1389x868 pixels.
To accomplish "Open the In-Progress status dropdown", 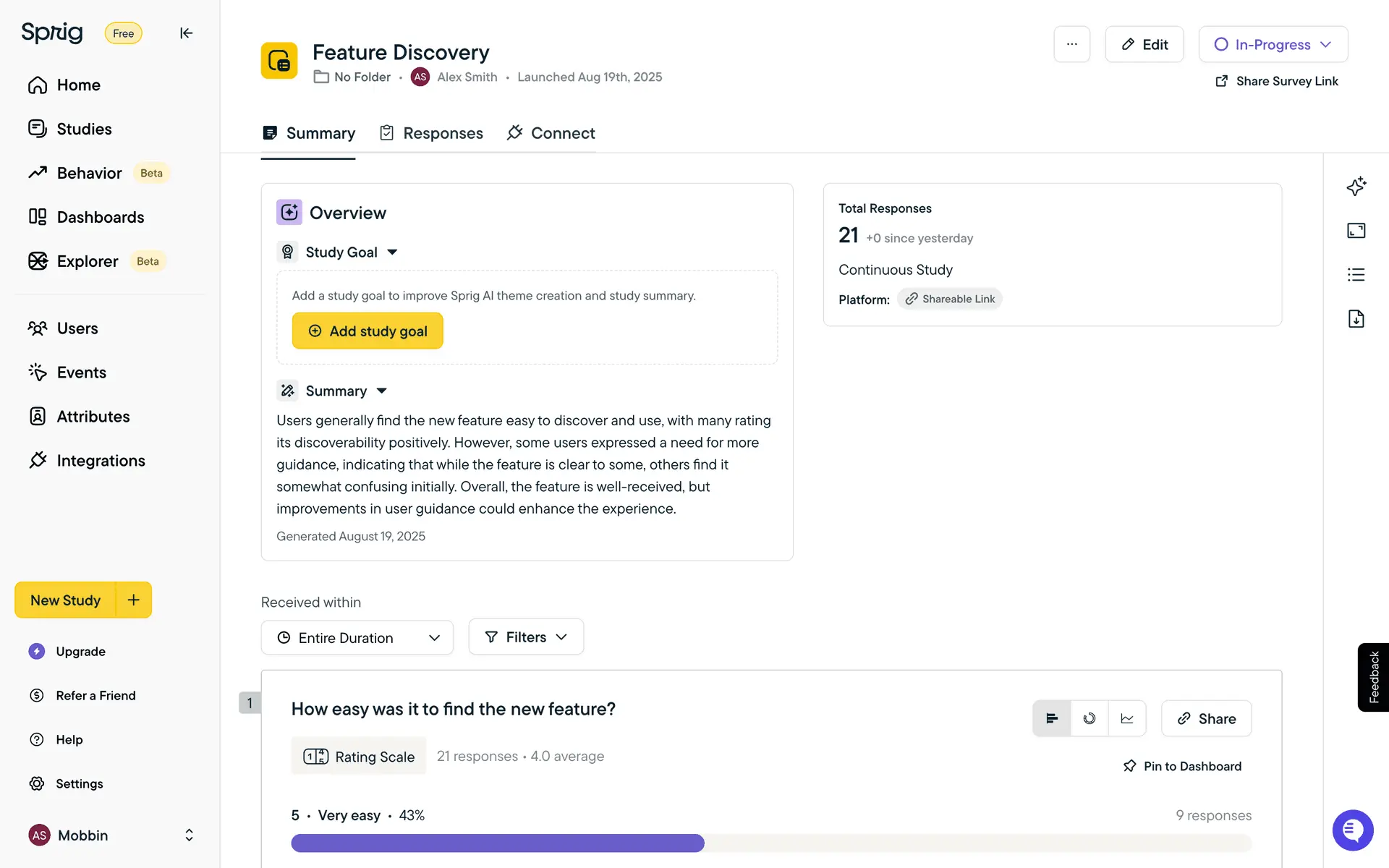I will tap(1273, 44).
